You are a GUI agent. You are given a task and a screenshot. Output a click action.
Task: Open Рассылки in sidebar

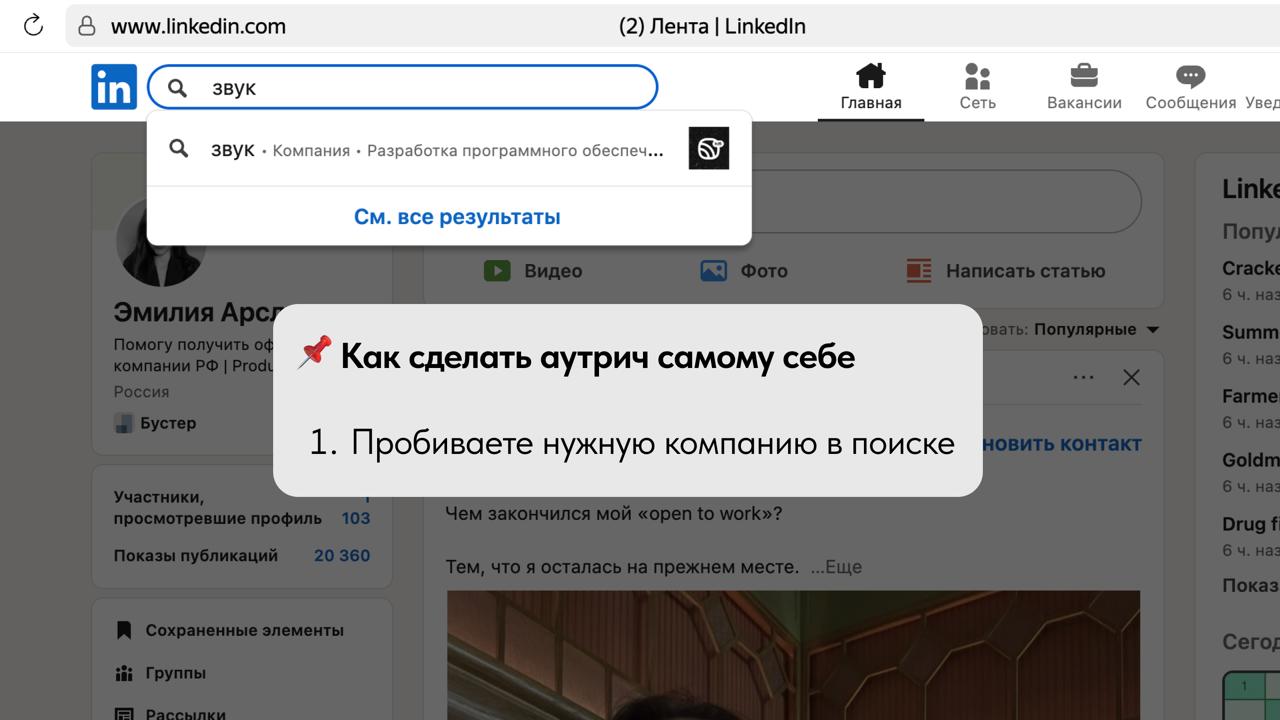click(x=170, y=714)
